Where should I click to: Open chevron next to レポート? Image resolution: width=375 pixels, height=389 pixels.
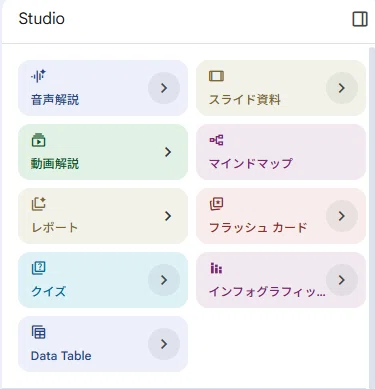coord(168,216)
